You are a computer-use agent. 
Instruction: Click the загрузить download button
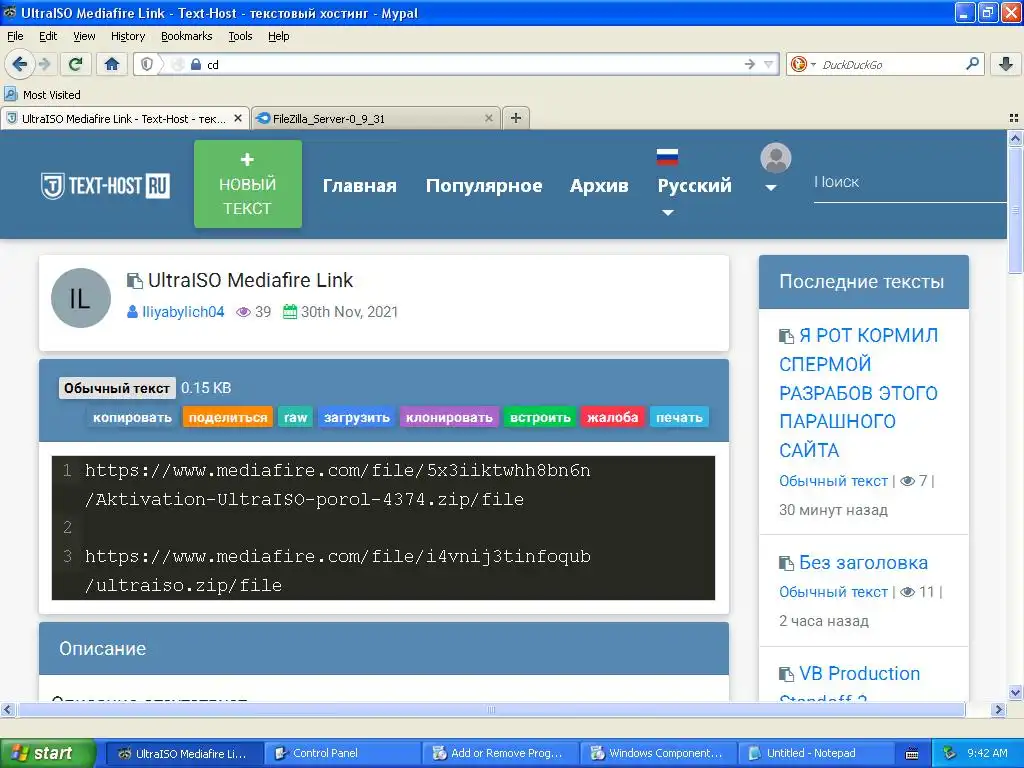tap(357, 417)
